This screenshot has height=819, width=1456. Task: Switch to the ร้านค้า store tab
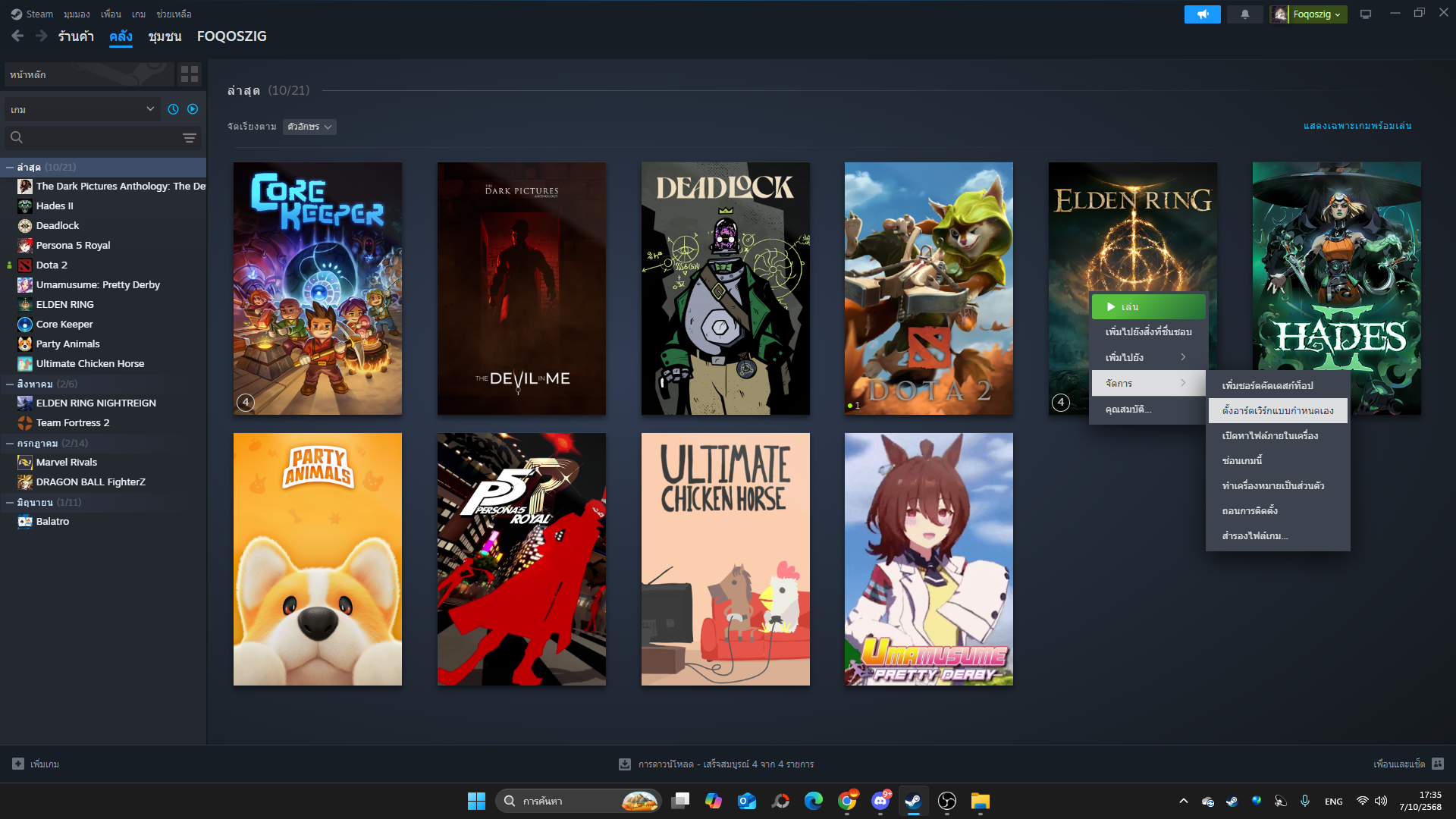point(76,36)
